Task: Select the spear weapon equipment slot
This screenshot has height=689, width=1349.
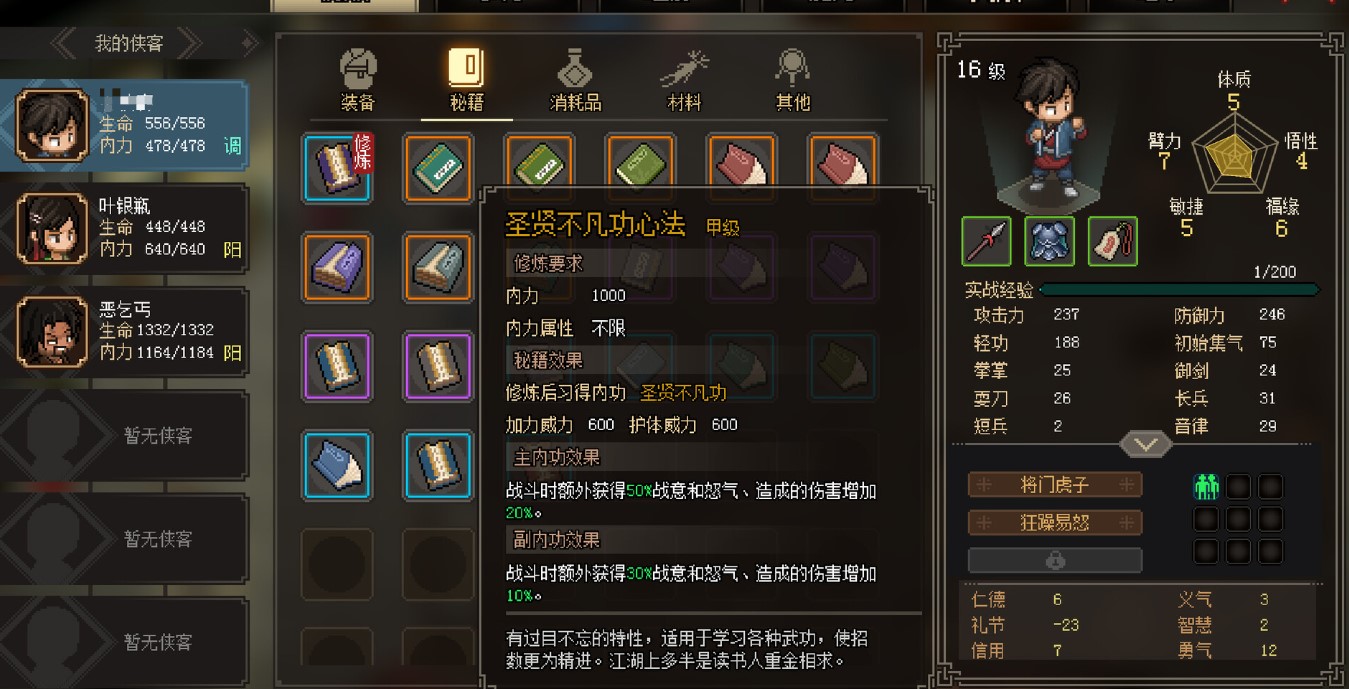Action: 986,241
